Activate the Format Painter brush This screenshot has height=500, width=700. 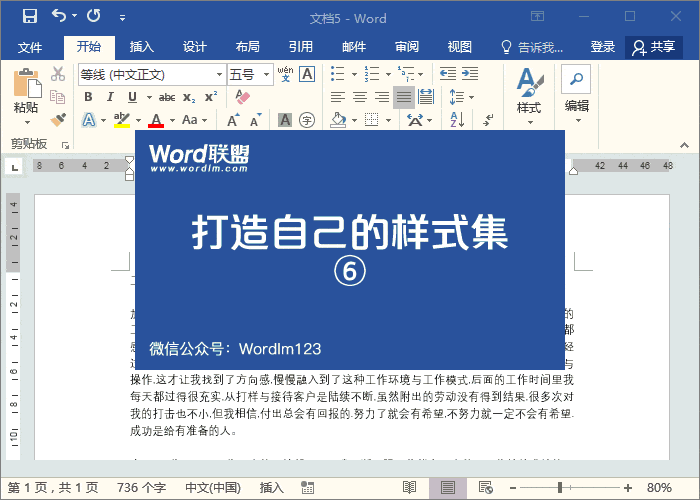58,119
